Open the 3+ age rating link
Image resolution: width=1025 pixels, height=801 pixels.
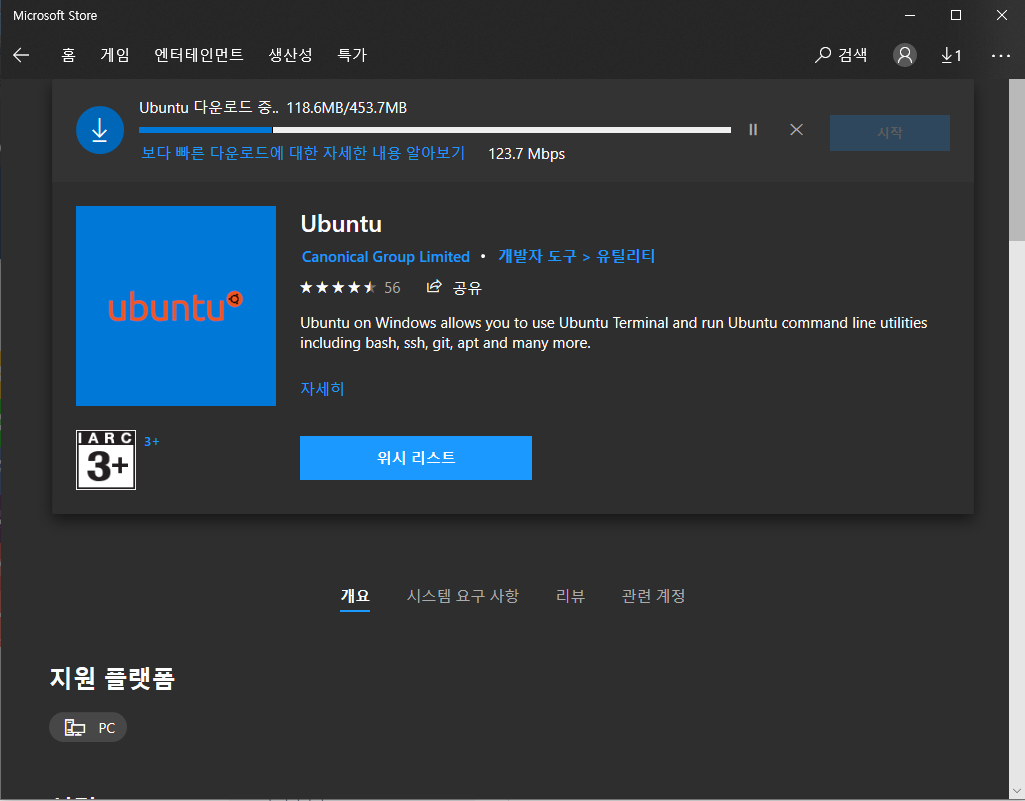pyautogui.click(x=152, y=441)
